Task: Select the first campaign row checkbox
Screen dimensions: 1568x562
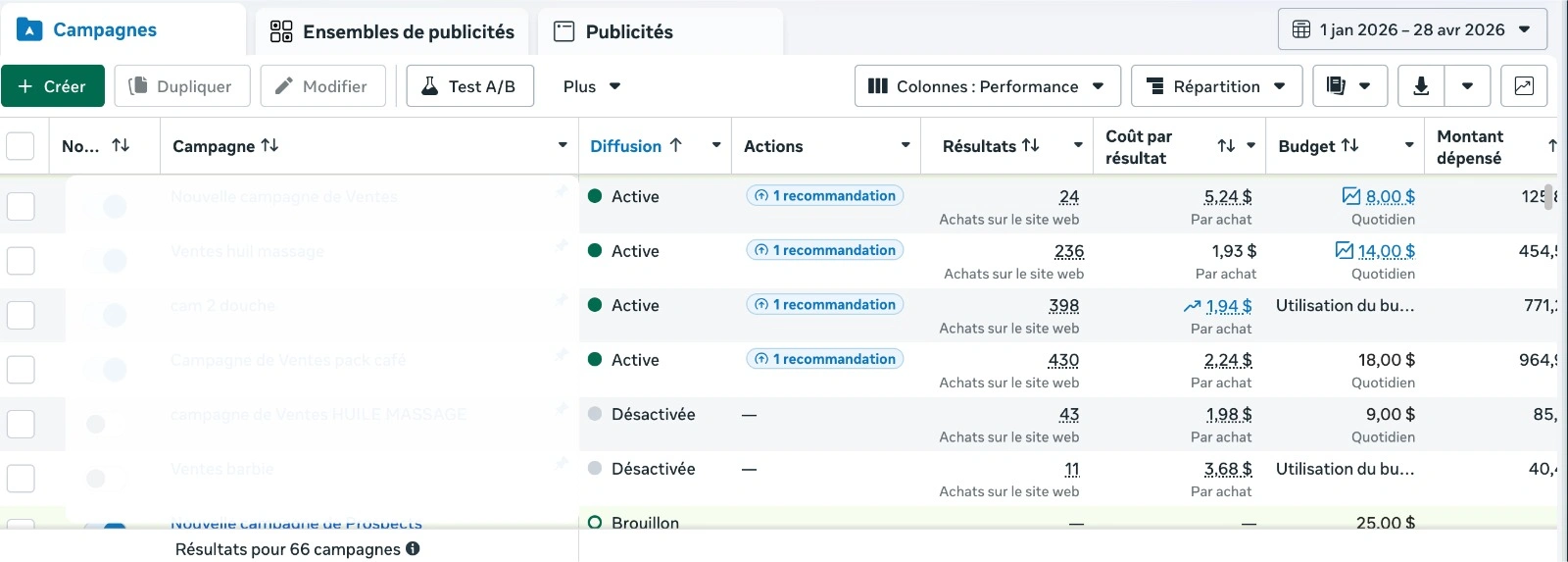Action: tap(21, 206)
